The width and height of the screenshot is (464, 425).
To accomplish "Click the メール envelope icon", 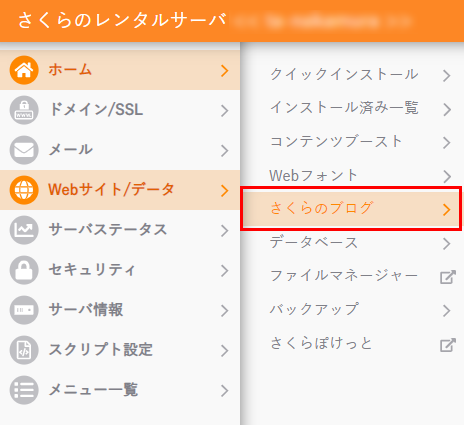I will pyautogui.click(x=24, y=150).
